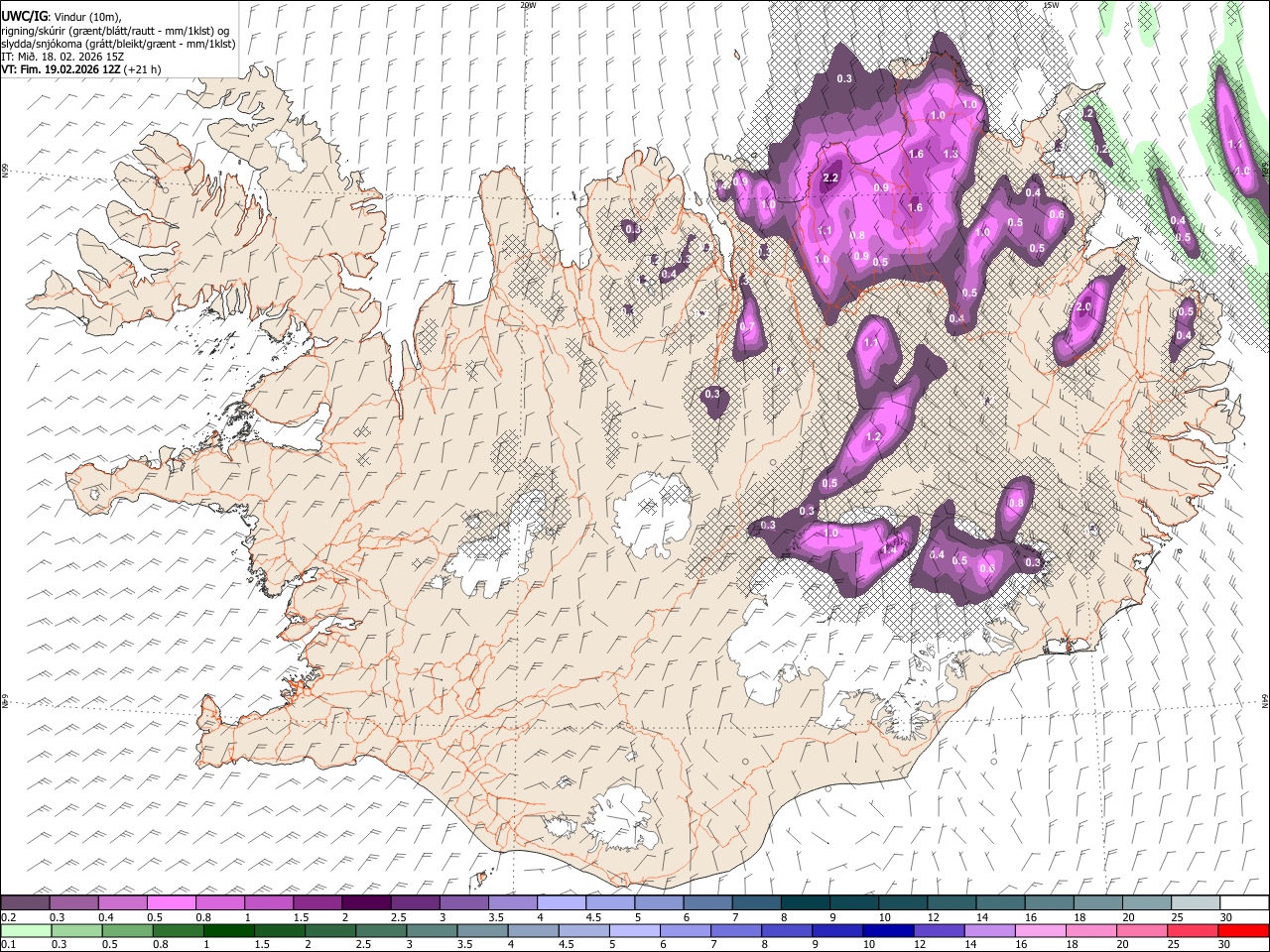Choose the 3 swatch in the lower legend row
The image size is (1270, 952).
coord(431,930)
